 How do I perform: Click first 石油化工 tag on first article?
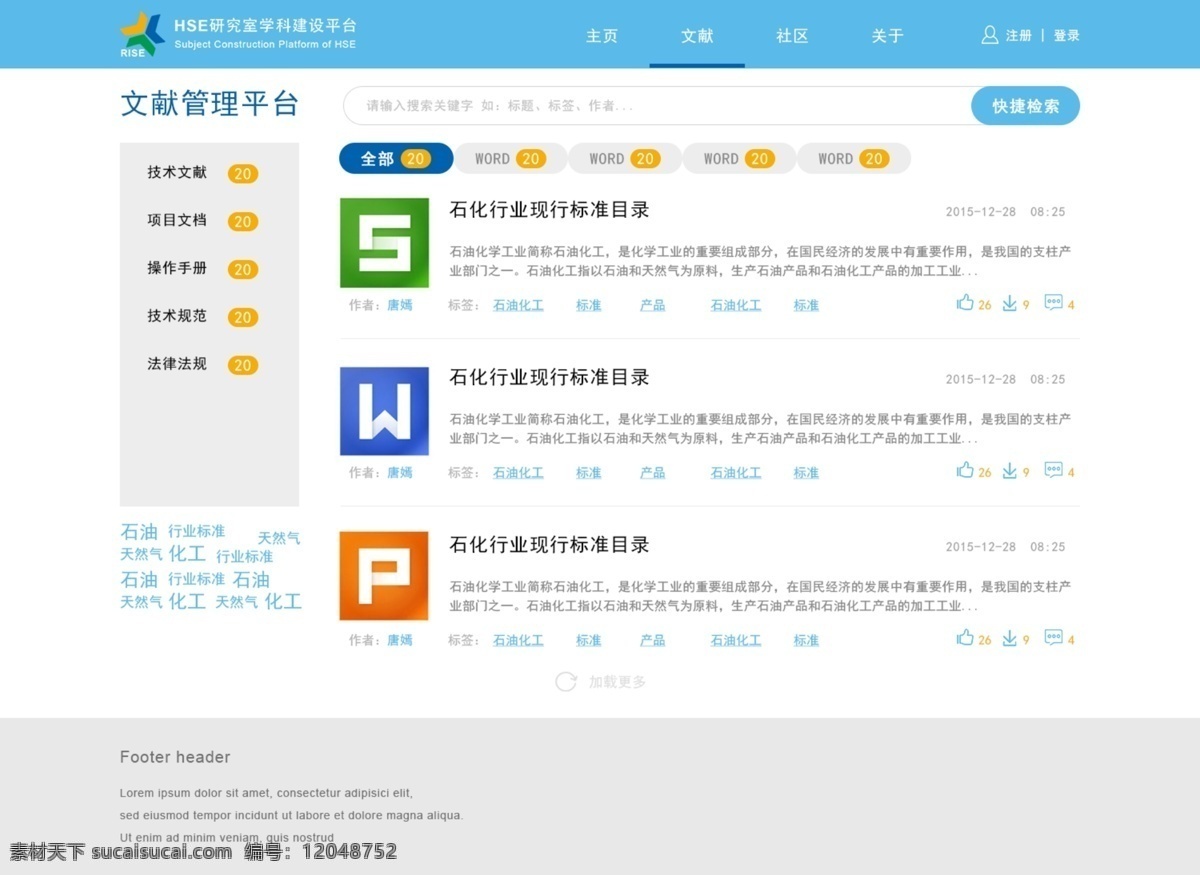518,305
